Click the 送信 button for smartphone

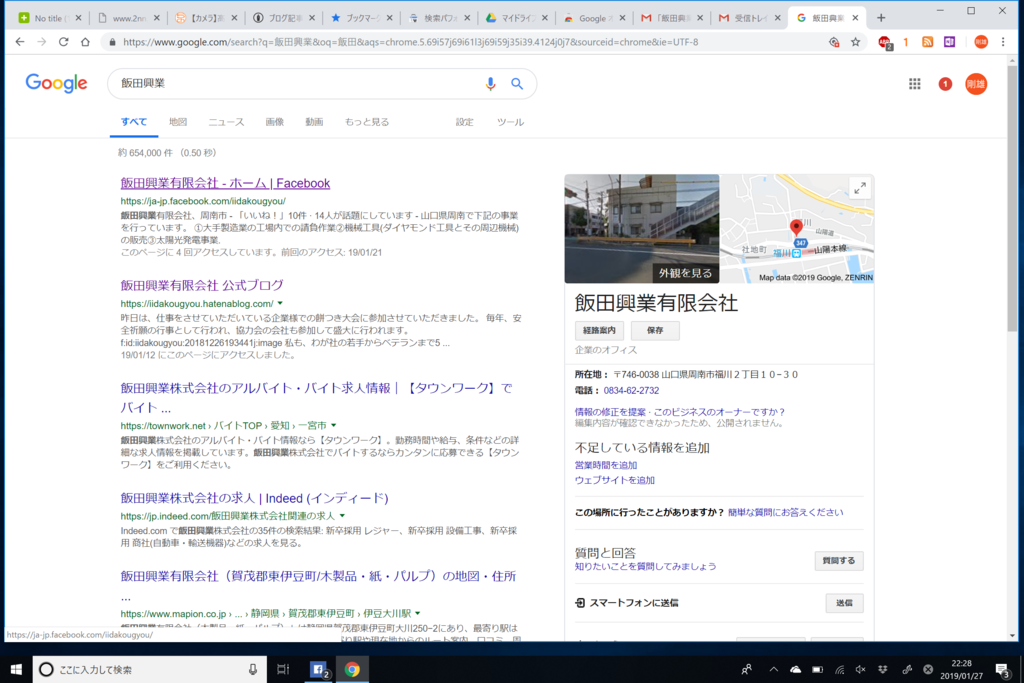coord(844,603)
